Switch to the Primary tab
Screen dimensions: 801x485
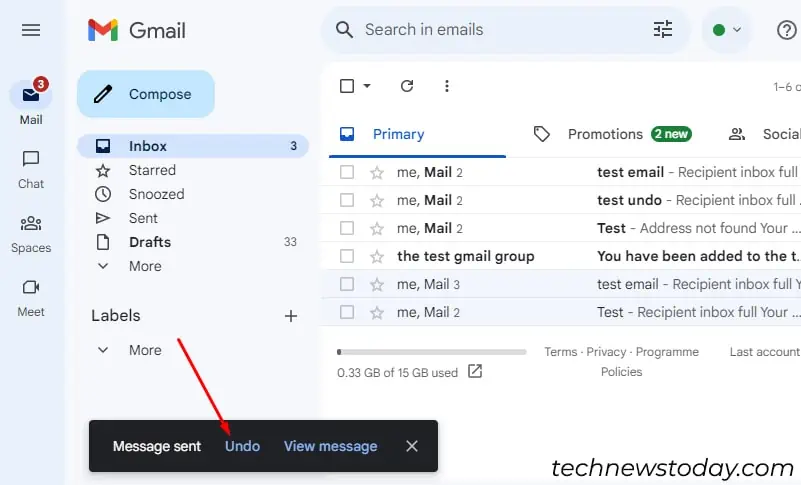click(x=417, y=134)
